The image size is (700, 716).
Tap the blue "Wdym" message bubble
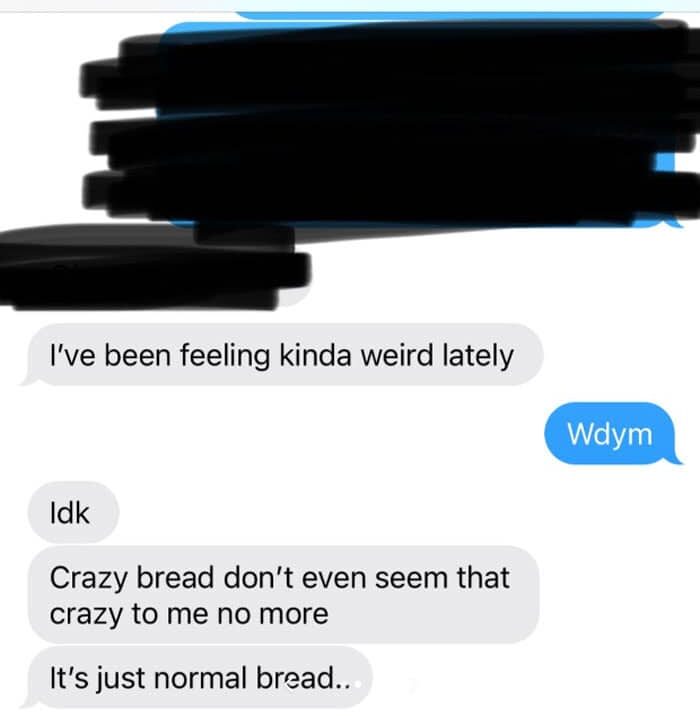pos(610,433)
